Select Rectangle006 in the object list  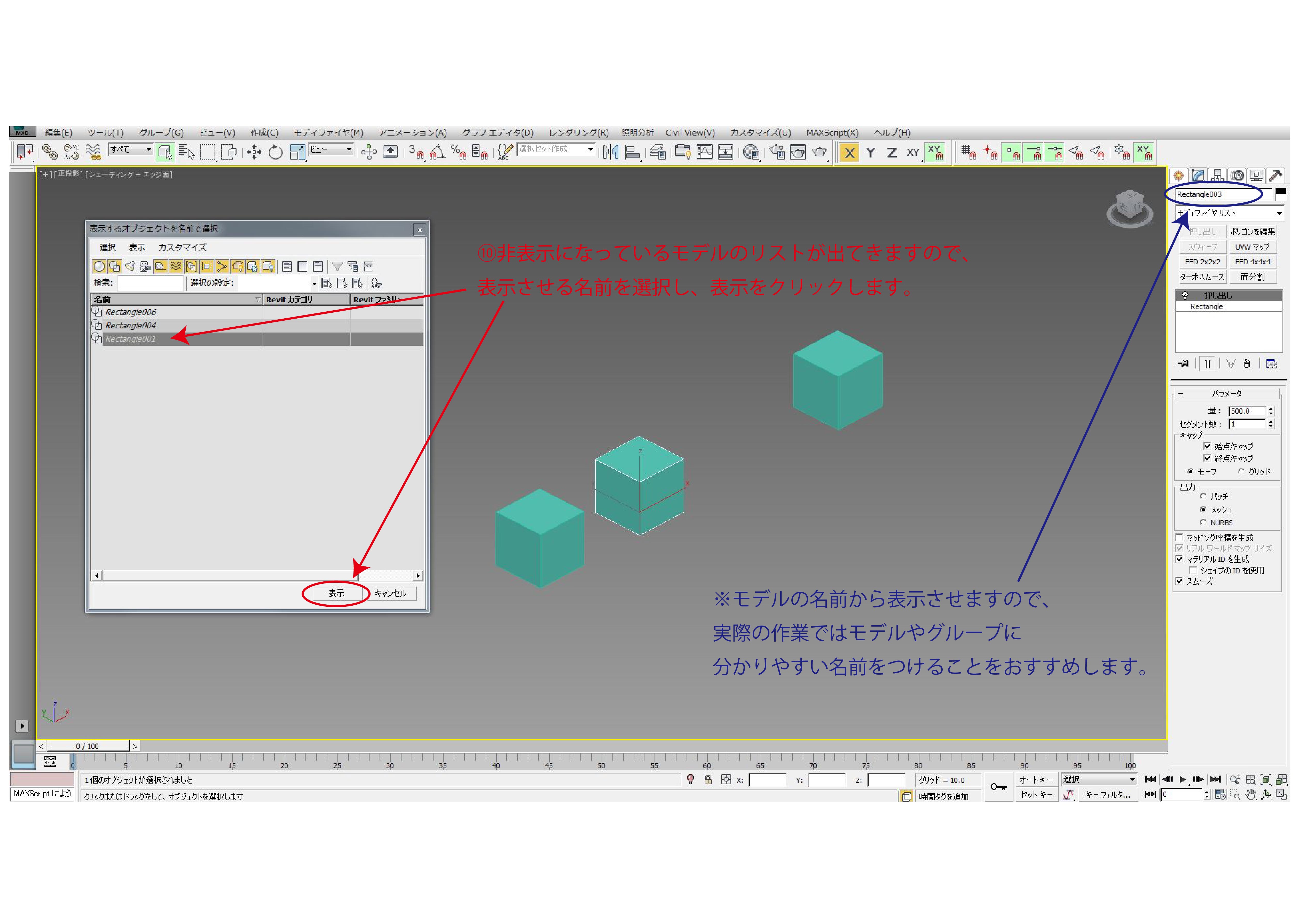130,312
